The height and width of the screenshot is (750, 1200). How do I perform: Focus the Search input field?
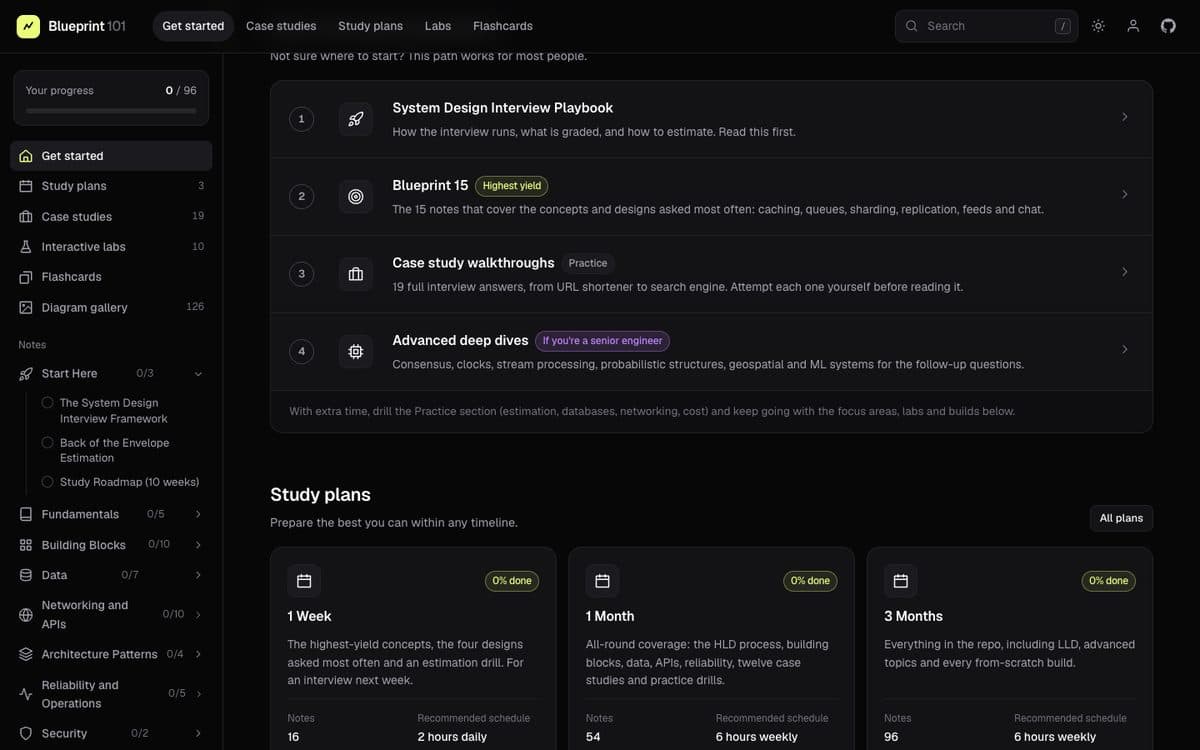pyautogui.click(x=986, y=26)
